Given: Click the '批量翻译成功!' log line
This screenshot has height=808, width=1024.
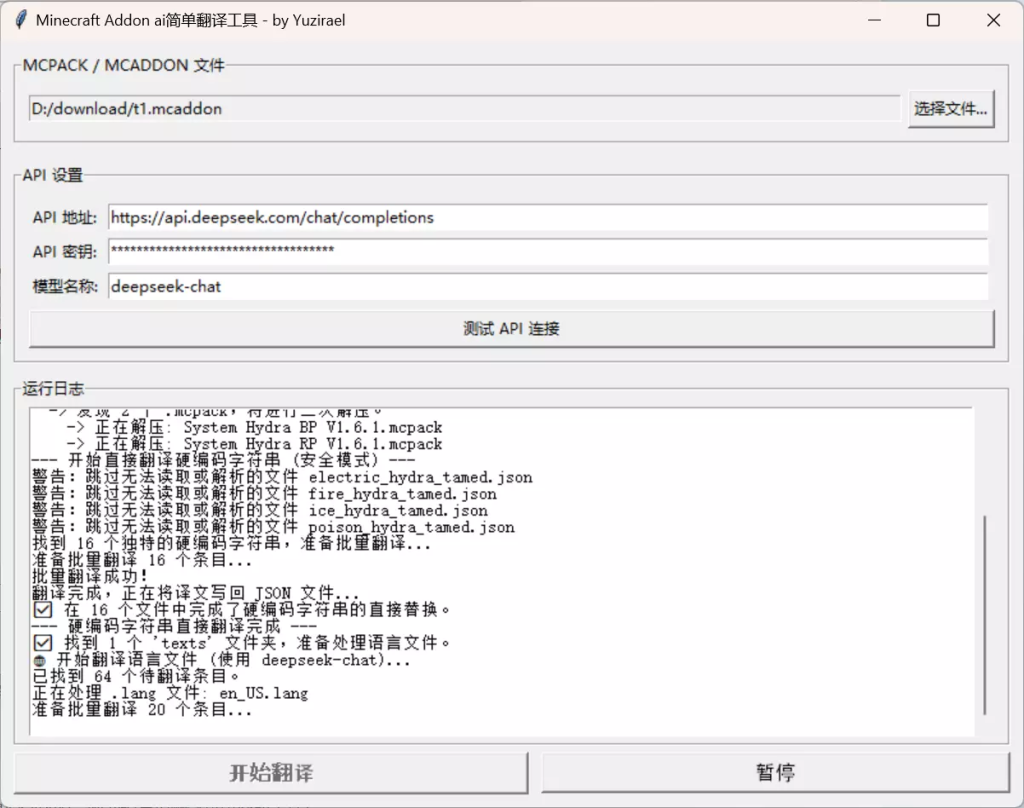Looking at the screenshot, I should click(x=90, y=576).
